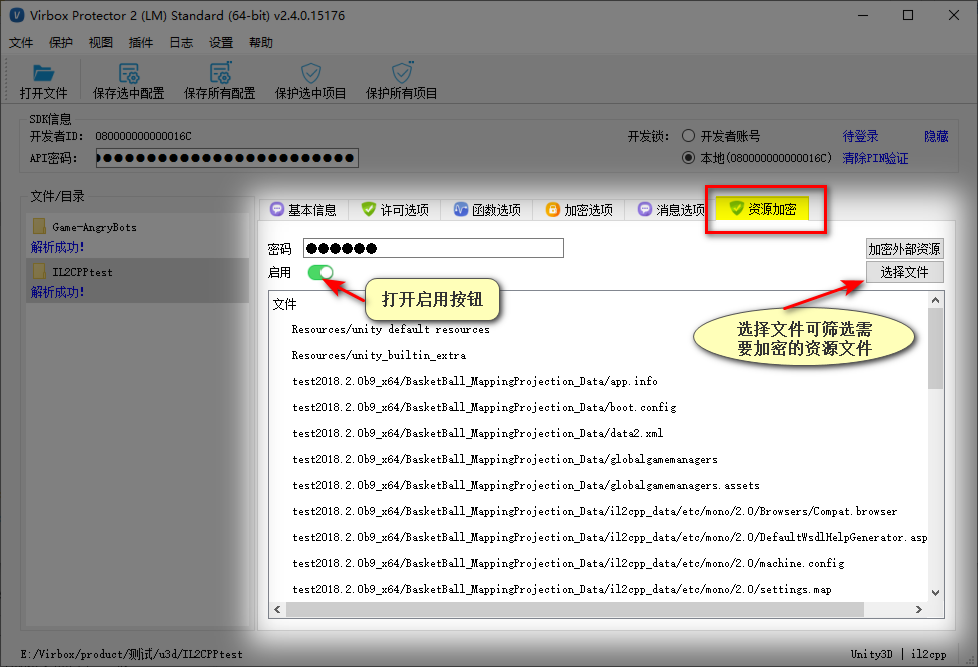The image size is (978, 667).
Task: Open the 文件 menu
Action: pyautogui.click(x=21, y=42)
